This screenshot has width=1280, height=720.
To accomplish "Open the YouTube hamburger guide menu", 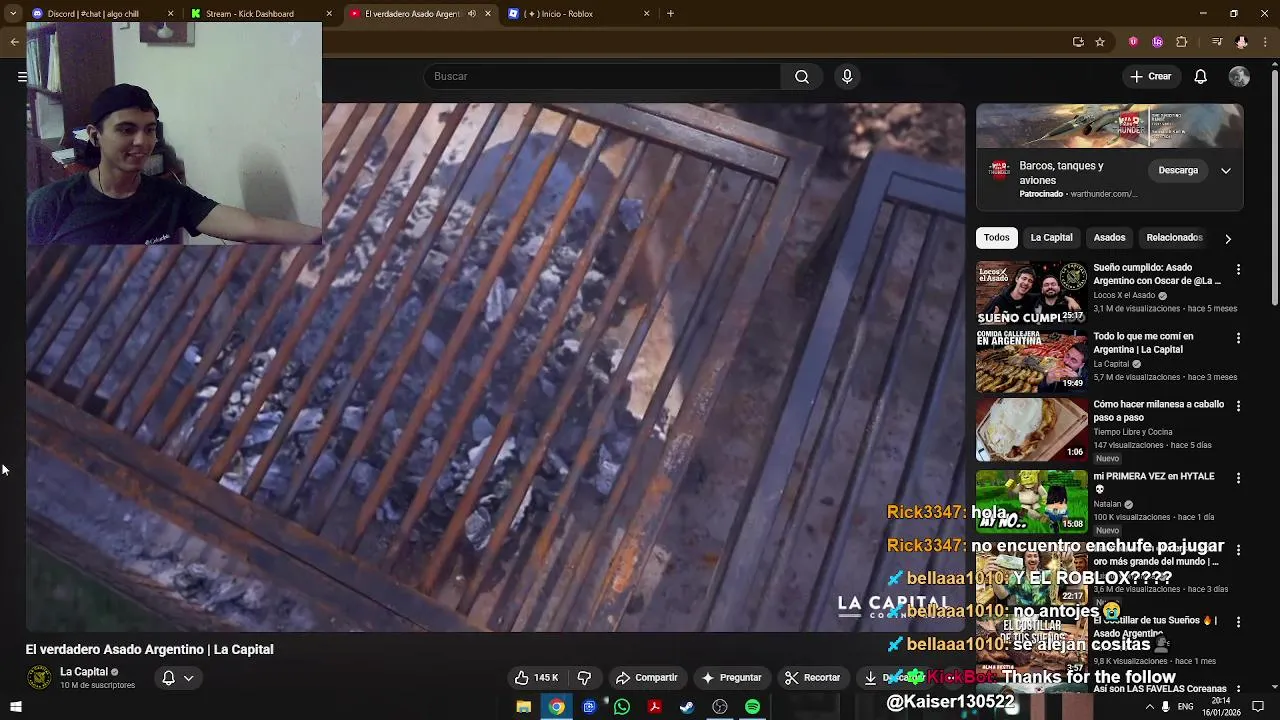I will (22, 77).
